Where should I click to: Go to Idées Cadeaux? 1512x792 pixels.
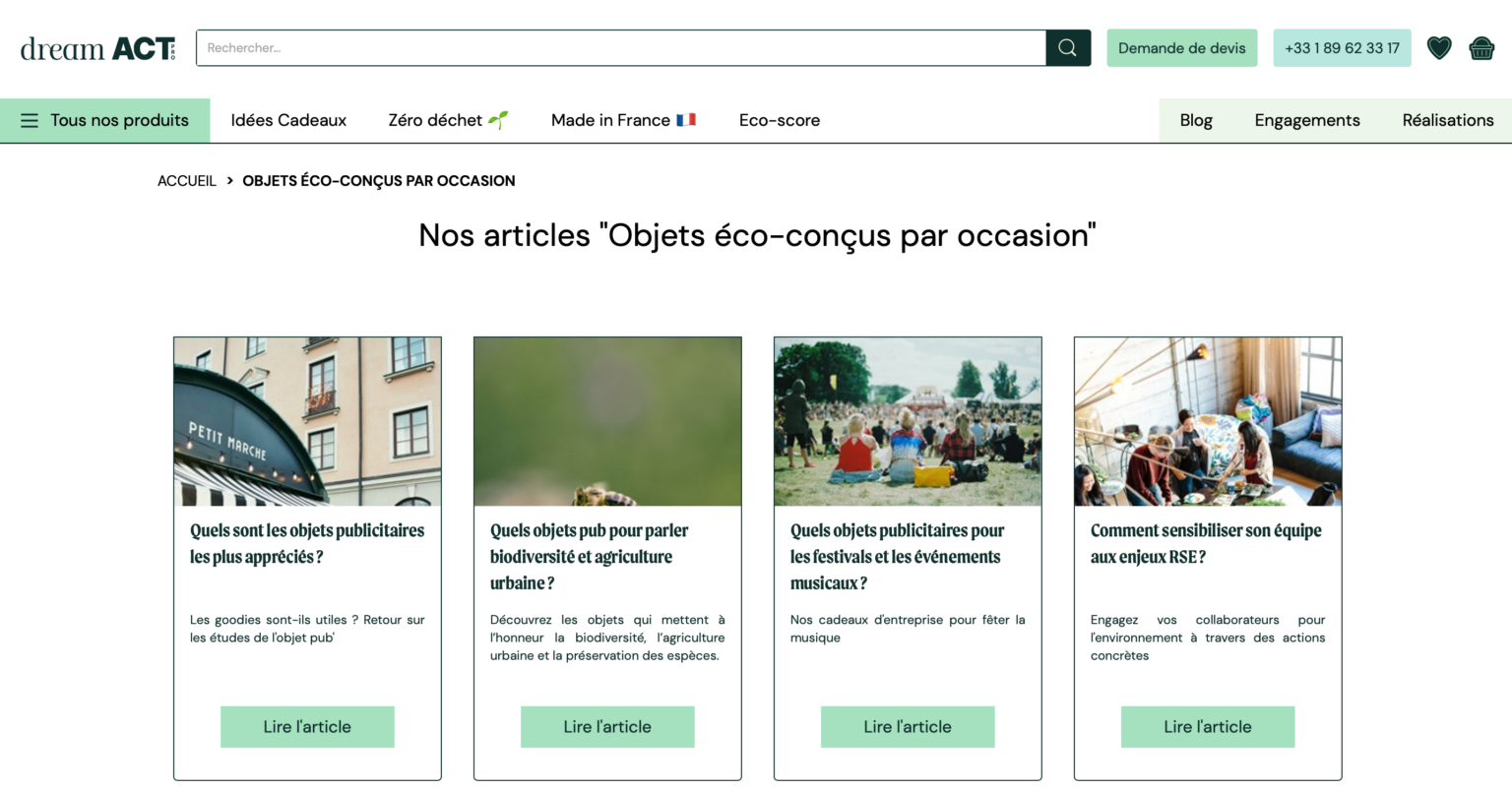288,120
